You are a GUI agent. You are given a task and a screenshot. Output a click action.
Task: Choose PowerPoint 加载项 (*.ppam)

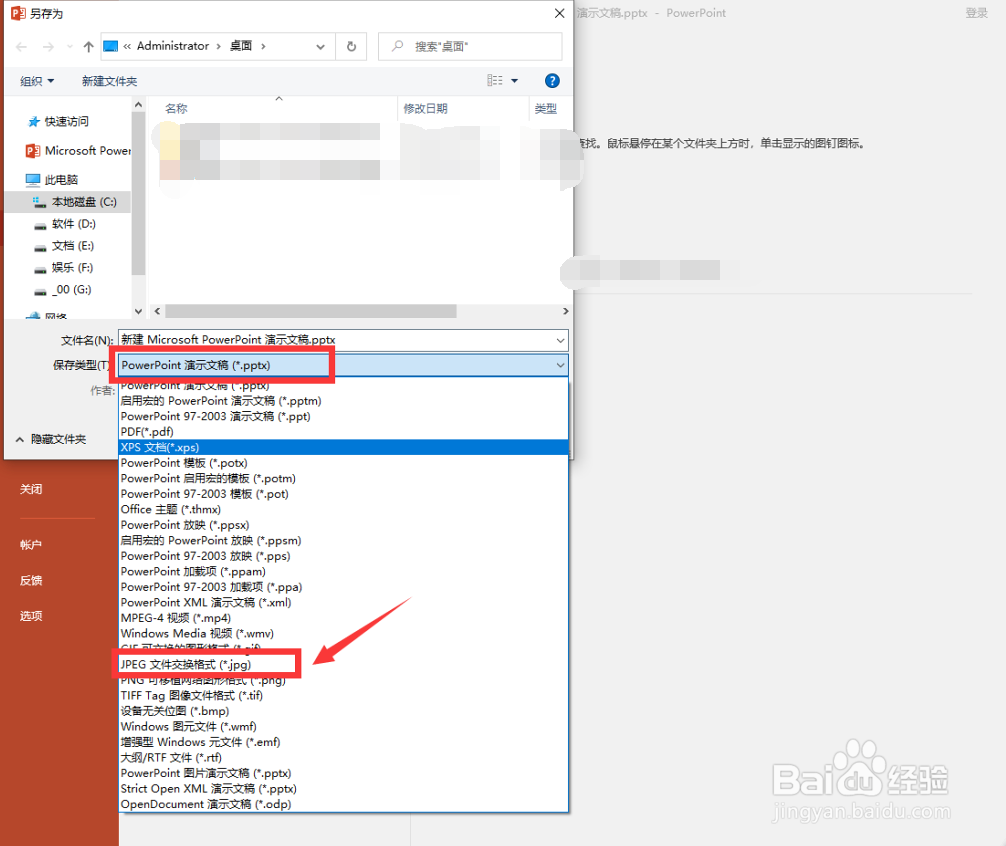pyautogui.click(x=343, y=571)
